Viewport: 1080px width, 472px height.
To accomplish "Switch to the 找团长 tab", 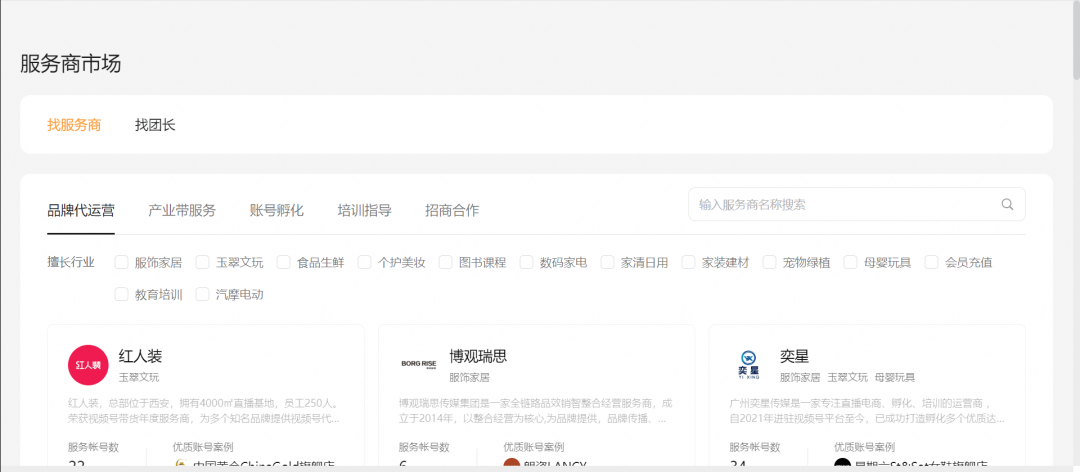I will [155, 125].
